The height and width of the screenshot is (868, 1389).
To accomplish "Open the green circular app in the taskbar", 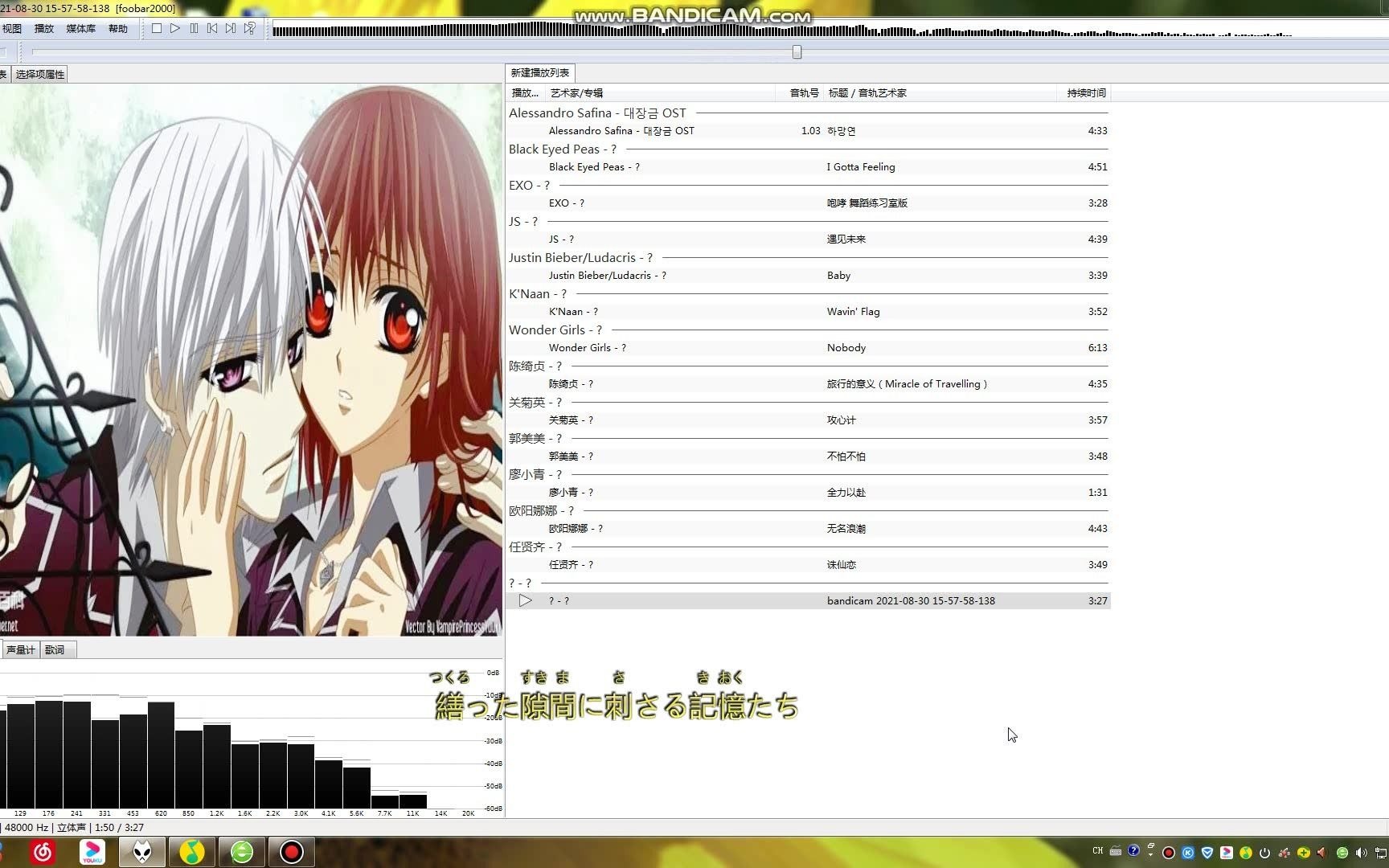I will (242, 852).
